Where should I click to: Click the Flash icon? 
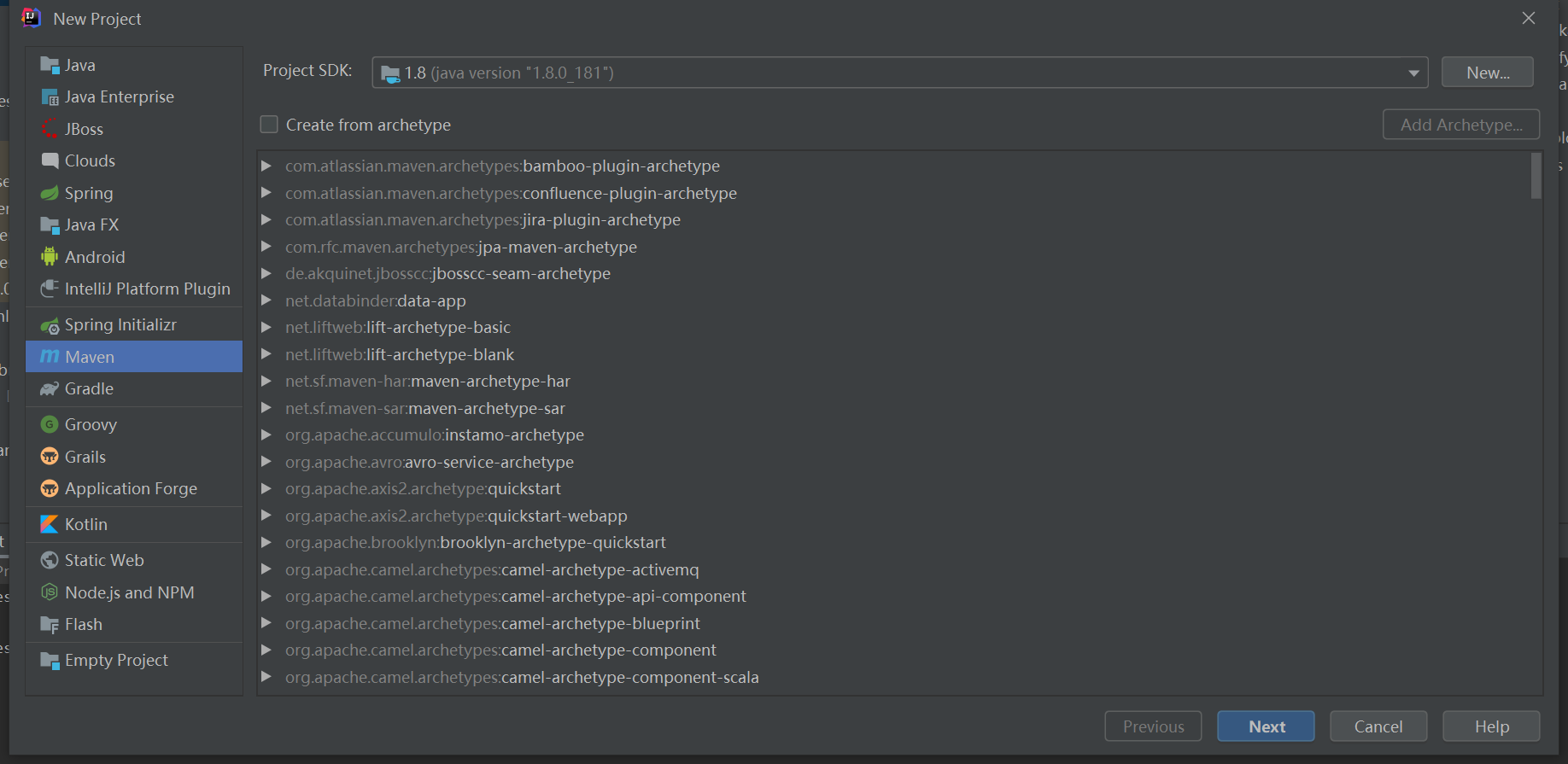[50, 625]
